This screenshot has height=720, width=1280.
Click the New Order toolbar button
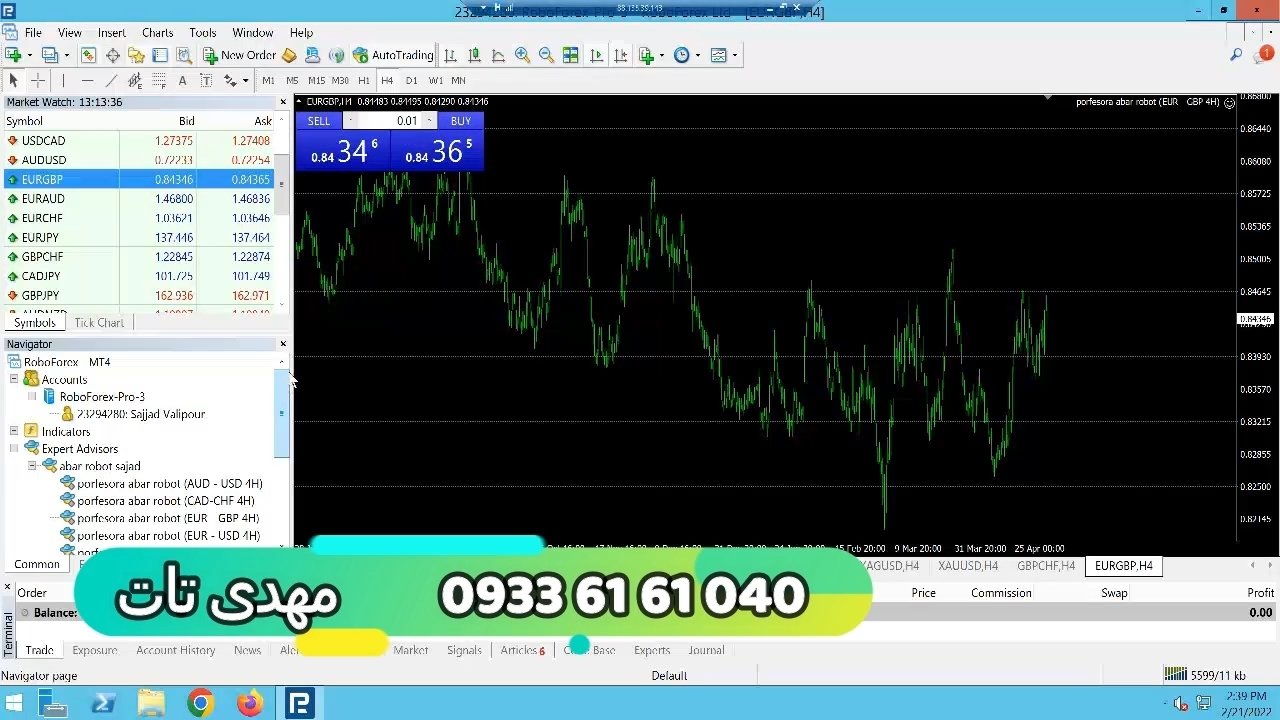tap(239, 56)
